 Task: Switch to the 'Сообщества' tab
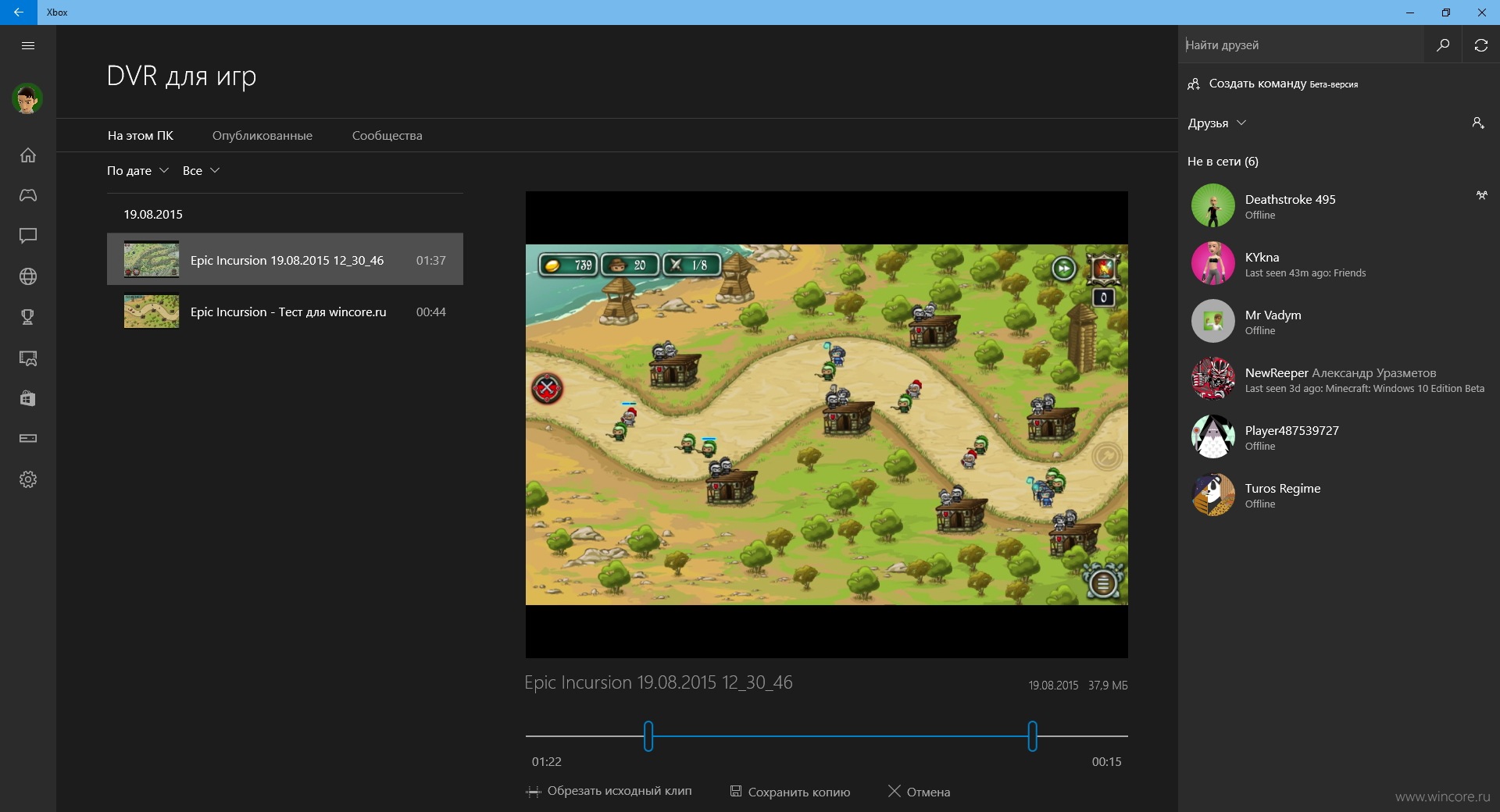(387, 136)
